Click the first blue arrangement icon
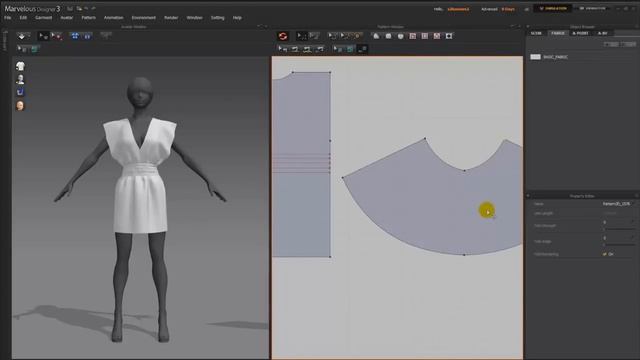 coord(75,36)
